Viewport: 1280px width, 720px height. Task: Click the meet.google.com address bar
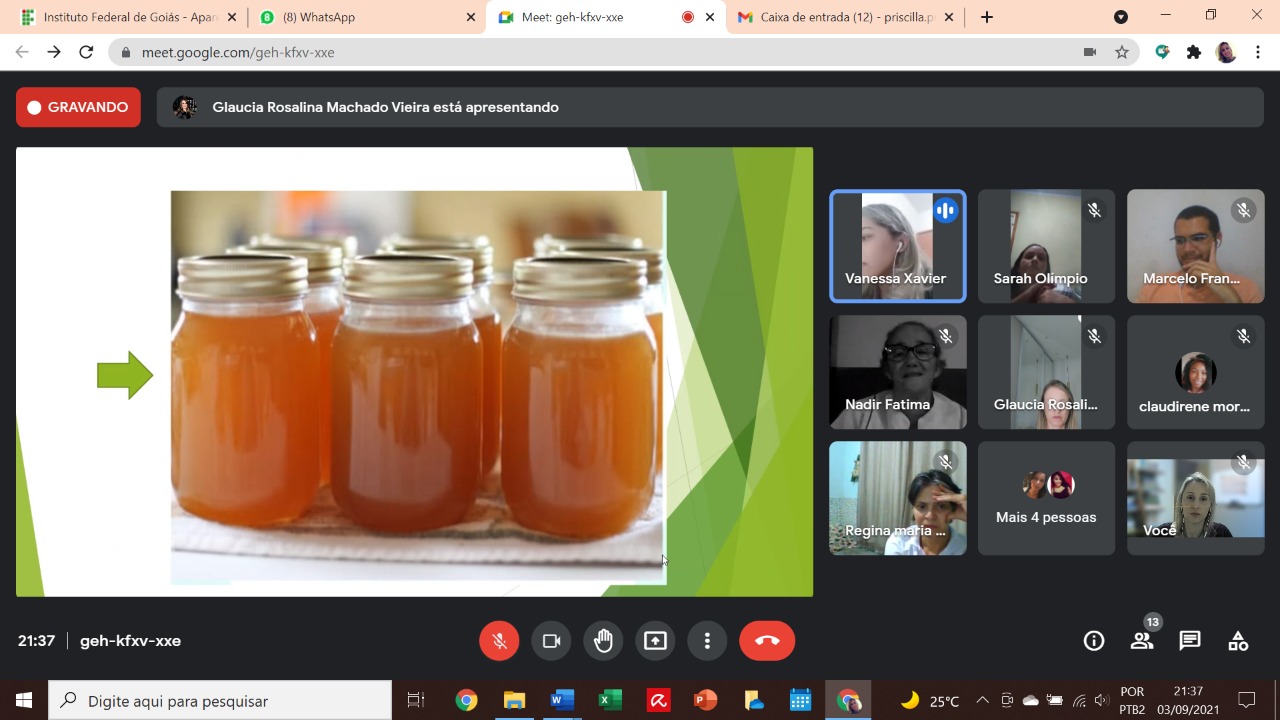(600, 52)
